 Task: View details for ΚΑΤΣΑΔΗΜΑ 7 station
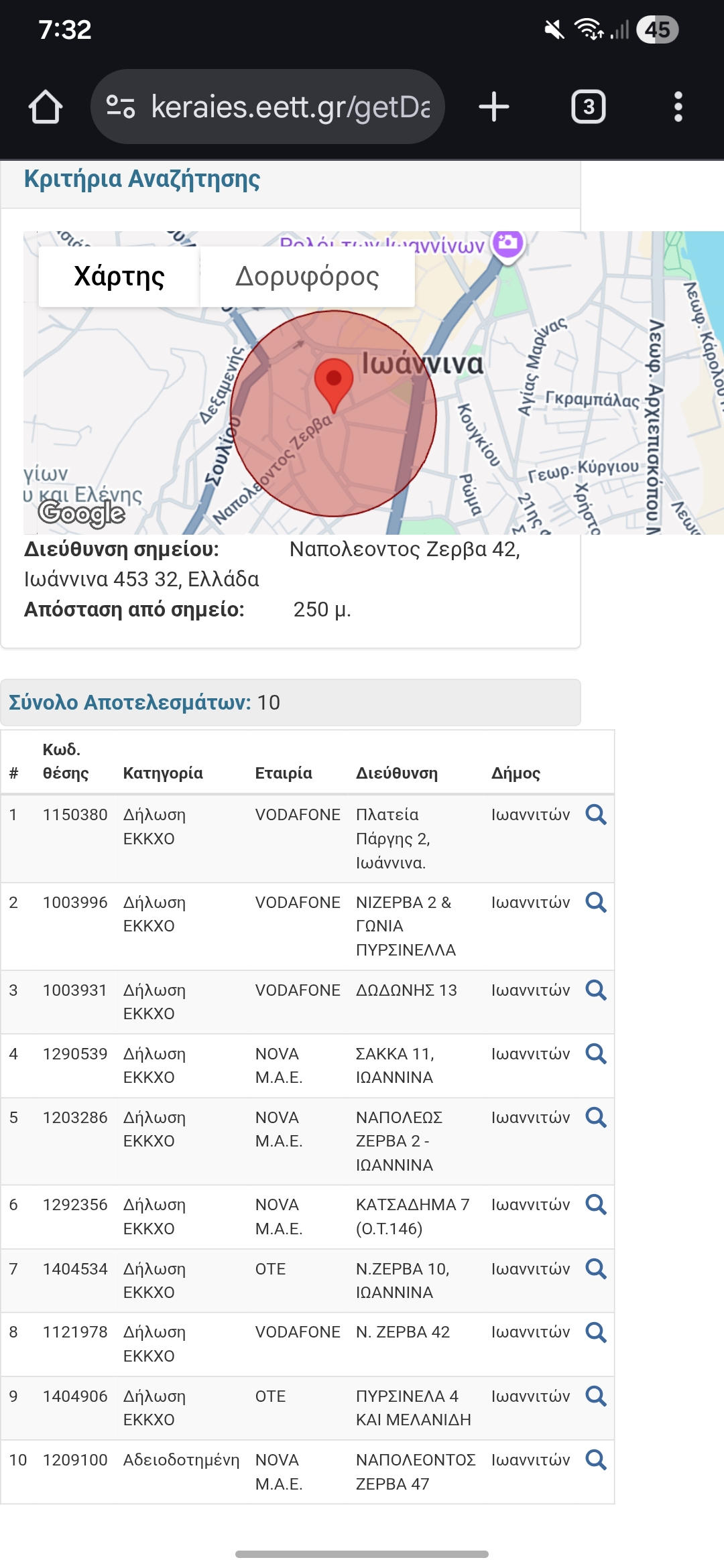pyautogui.click(x=596, y=1205)
